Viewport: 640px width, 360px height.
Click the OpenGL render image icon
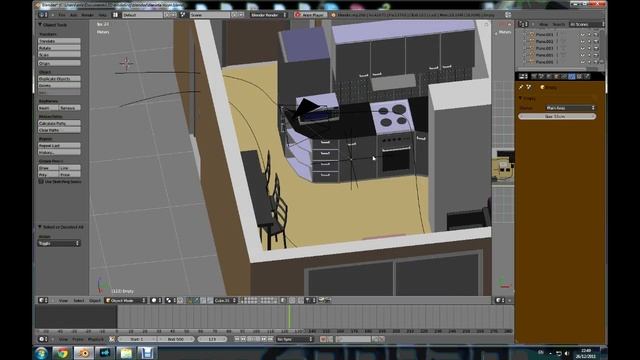(321, 300)
